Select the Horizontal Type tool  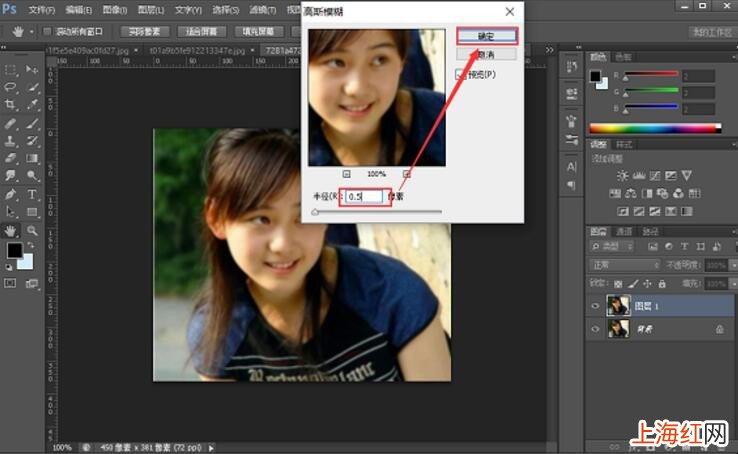(x=32, y=194)
